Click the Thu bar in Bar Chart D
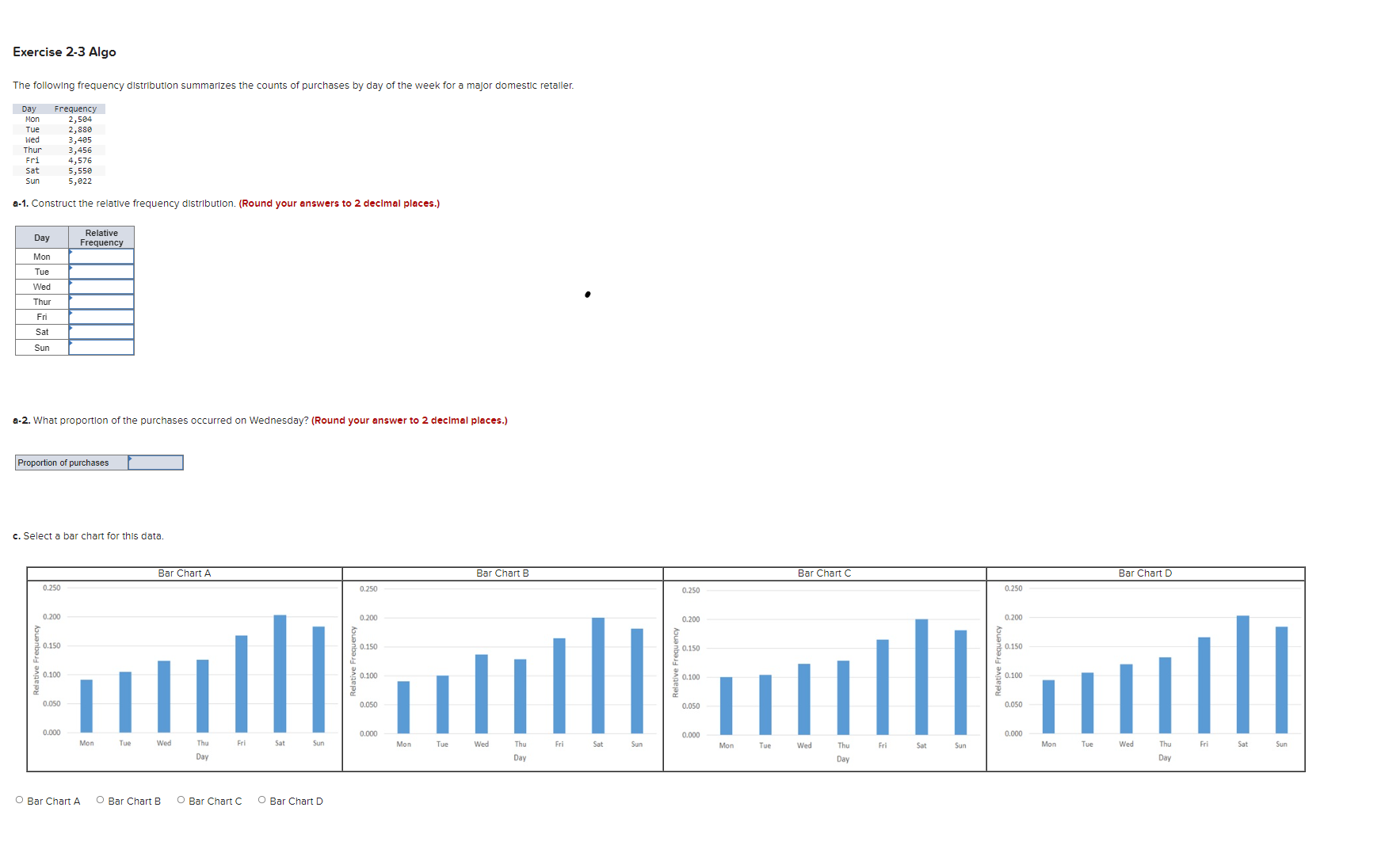 (x=1165, y=695)
